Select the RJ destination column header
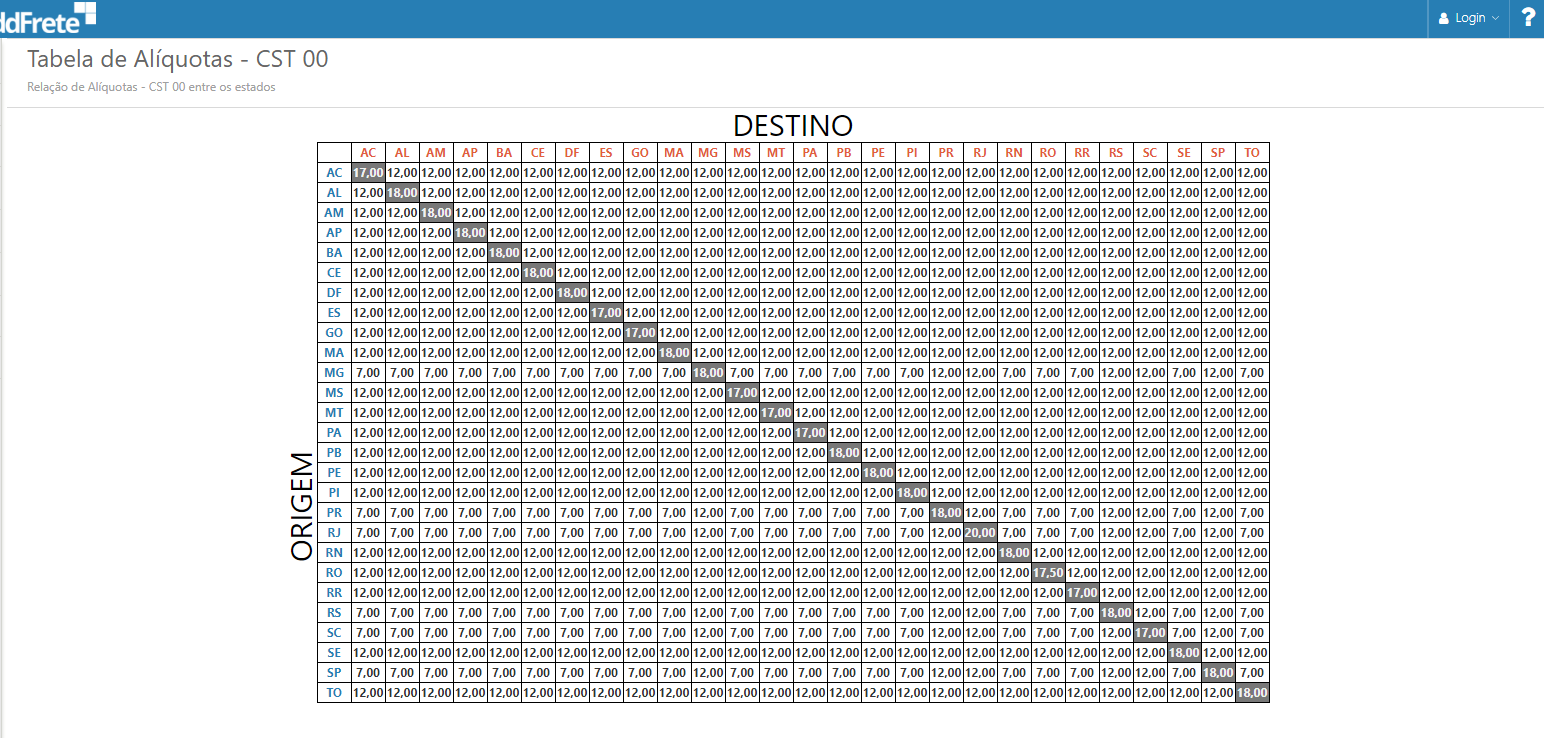 [980, 152]
